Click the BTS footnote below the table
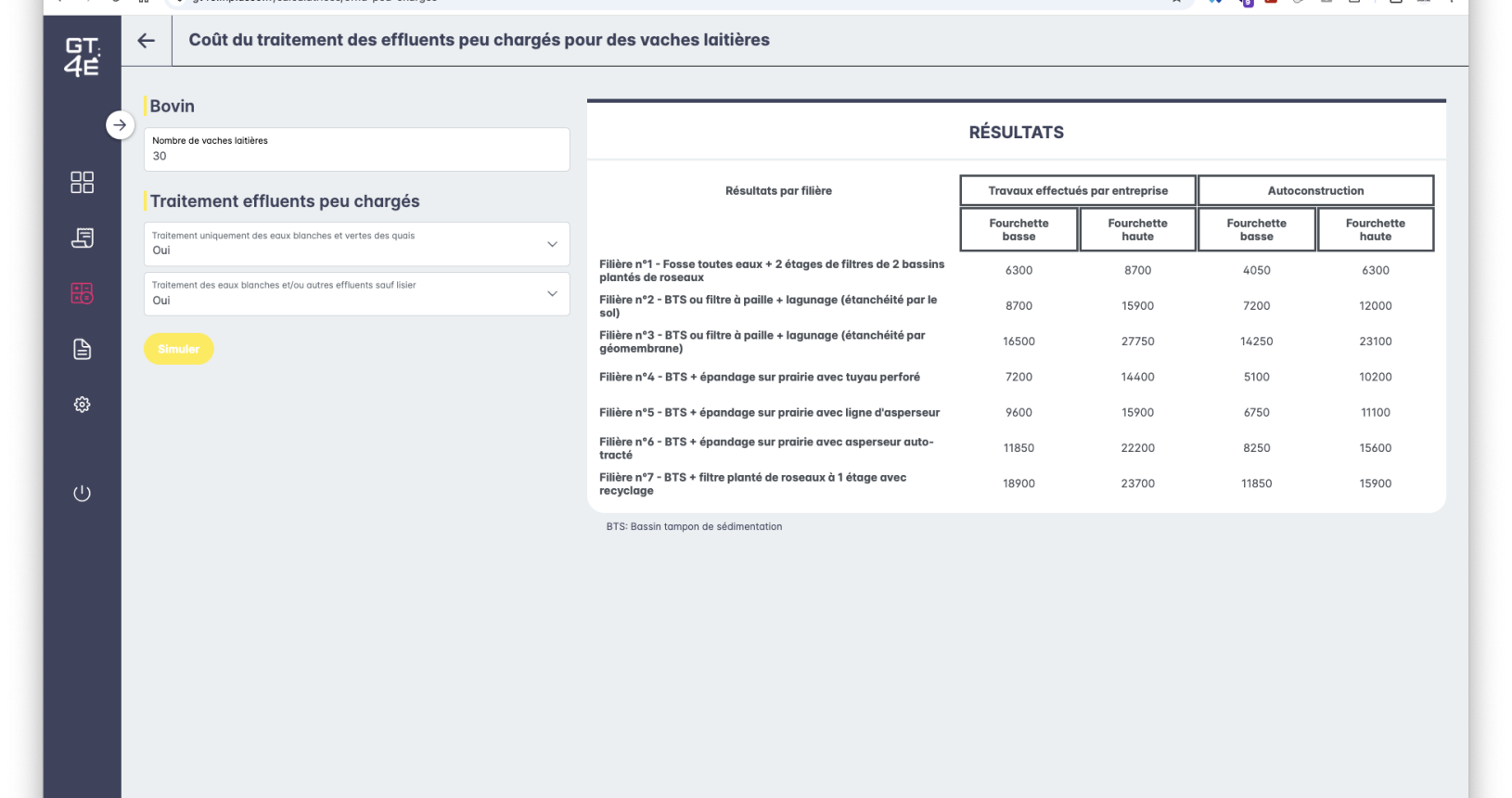This screenshot has width=1512, height=798. pos(694,526)
